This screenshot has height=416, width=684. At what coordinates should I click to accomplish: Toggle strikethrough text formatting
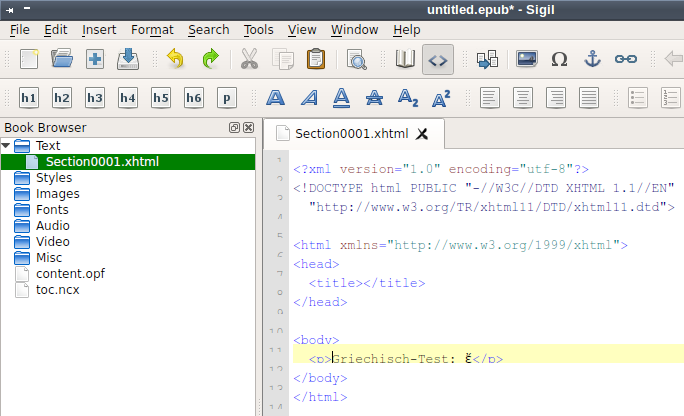click(x=374, y=98)
